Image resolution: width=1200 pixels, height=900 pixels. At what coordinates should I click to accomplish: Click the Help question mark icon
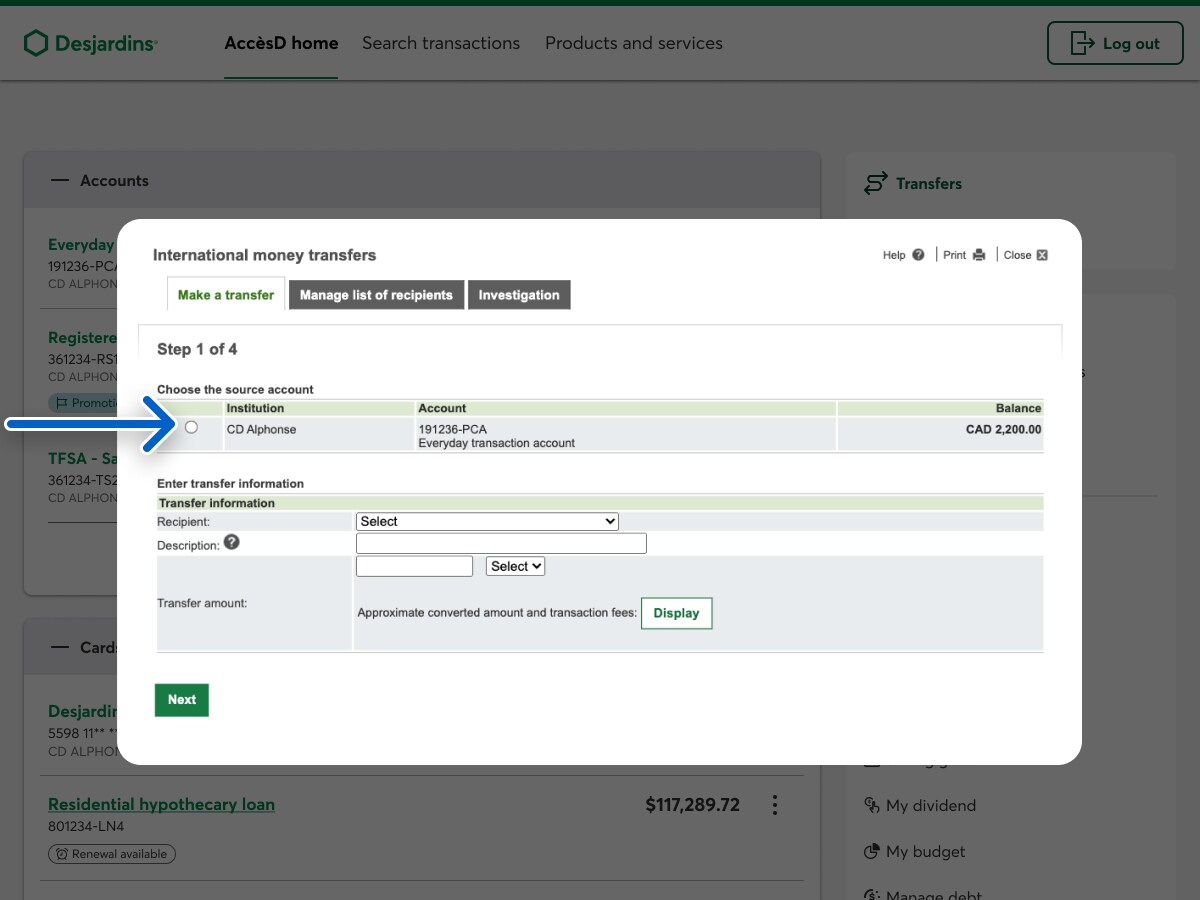[918, 255]
